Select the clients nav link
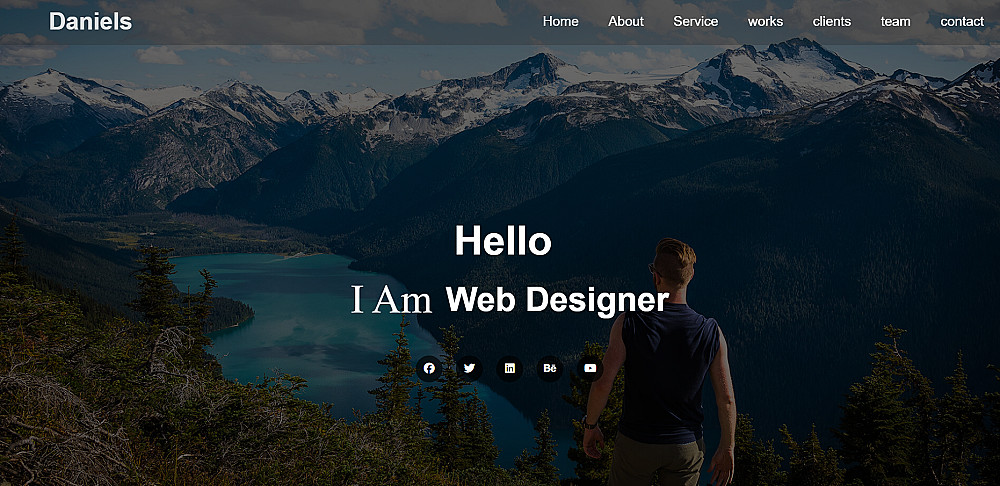Image resolution: width=1000 pixels, height=486 pixels. (x=832, y=22)
